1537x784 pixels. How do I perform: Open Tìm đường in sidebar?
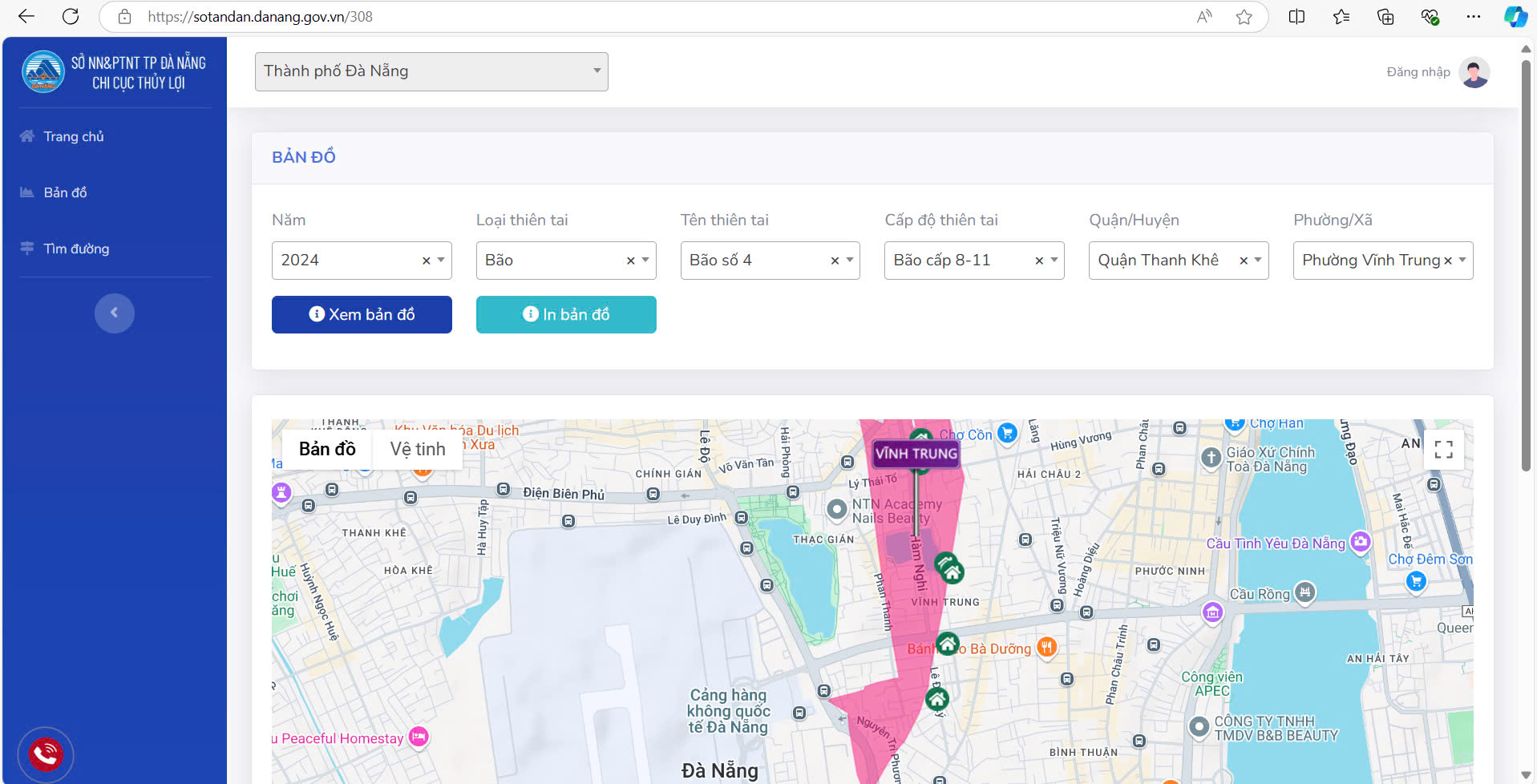[x=76, y=249]
